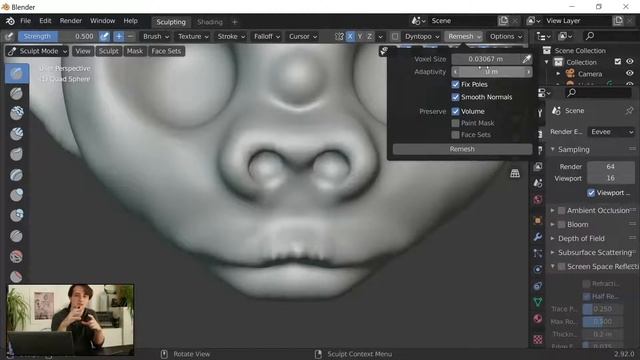This screenshot has height=360, width=640.
Task: Click the Blender logo menu icon
Action: (x=10, y=21)
